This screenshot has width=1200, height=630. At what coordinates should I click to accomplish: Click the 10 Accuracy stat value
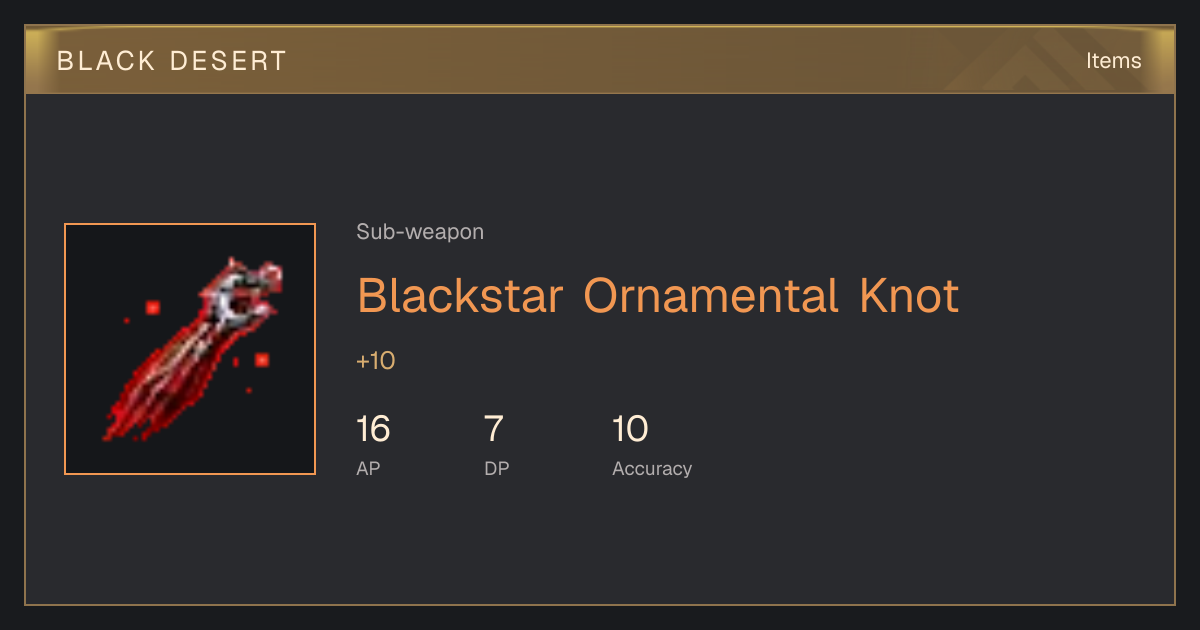pyautogui.click(x=630, y=429)
